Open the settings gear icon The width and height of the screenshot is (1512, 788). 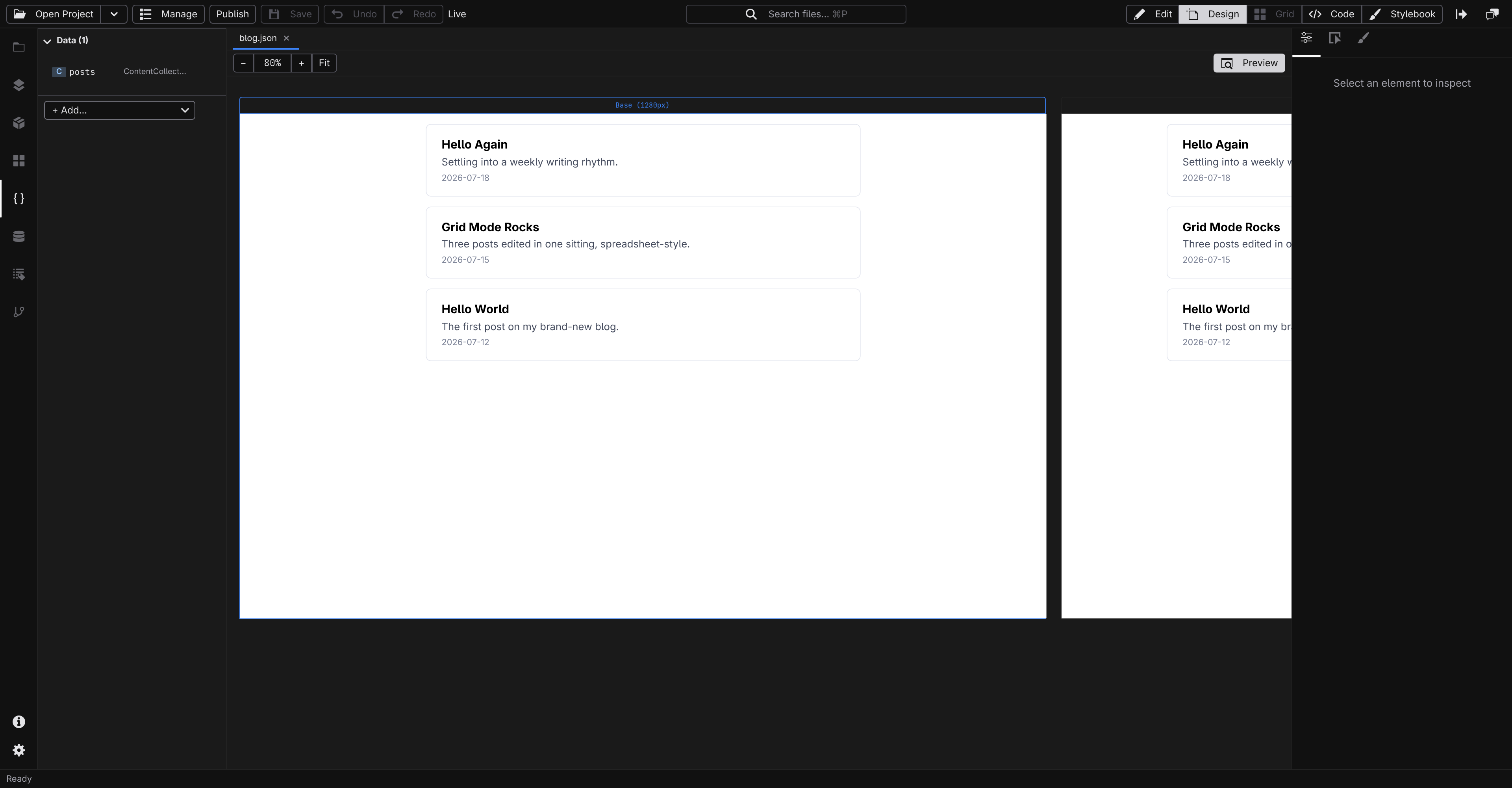(x=19, y=751)
